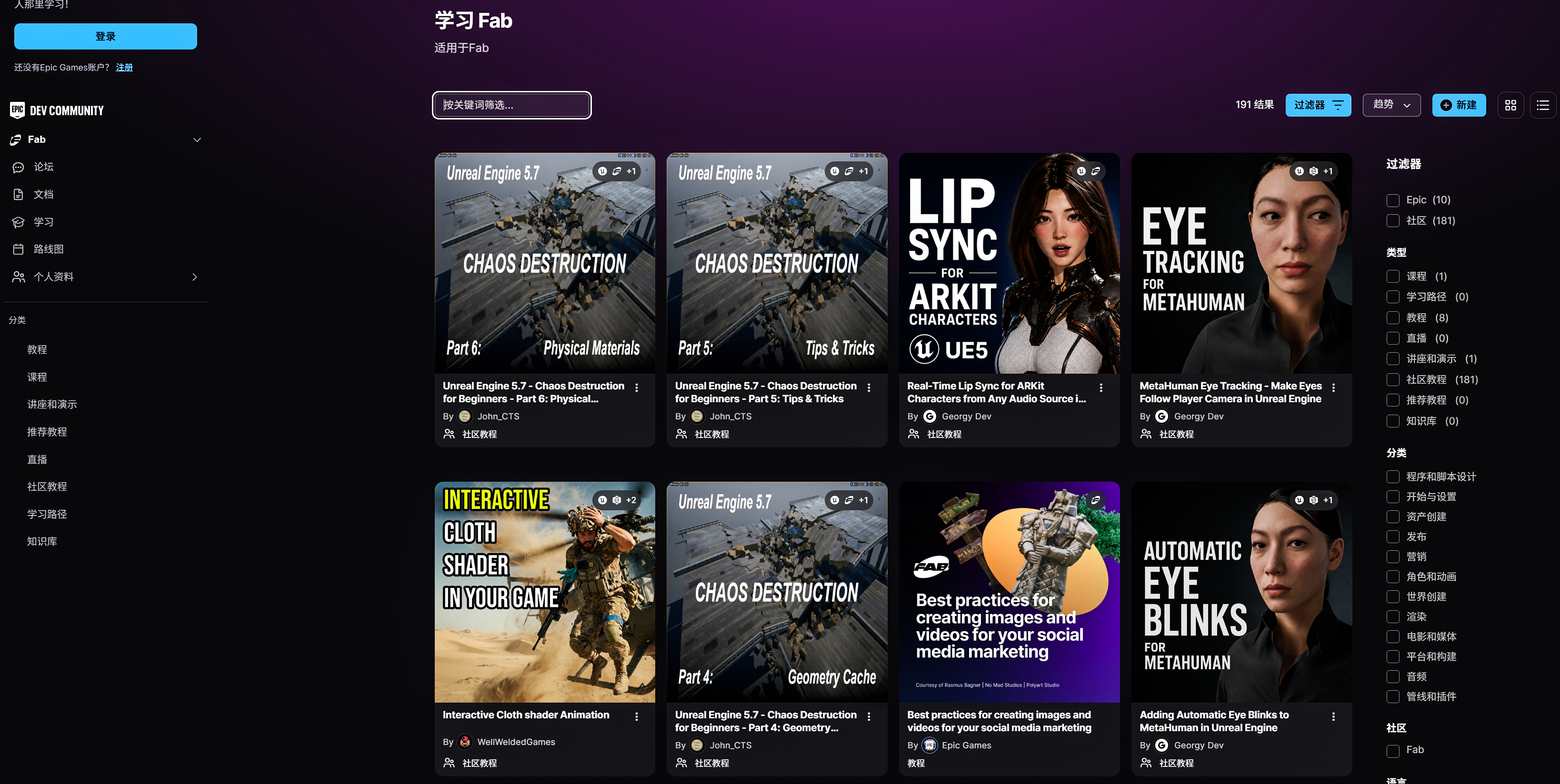Switch to list view layout icon

(x=1542, y=105)
